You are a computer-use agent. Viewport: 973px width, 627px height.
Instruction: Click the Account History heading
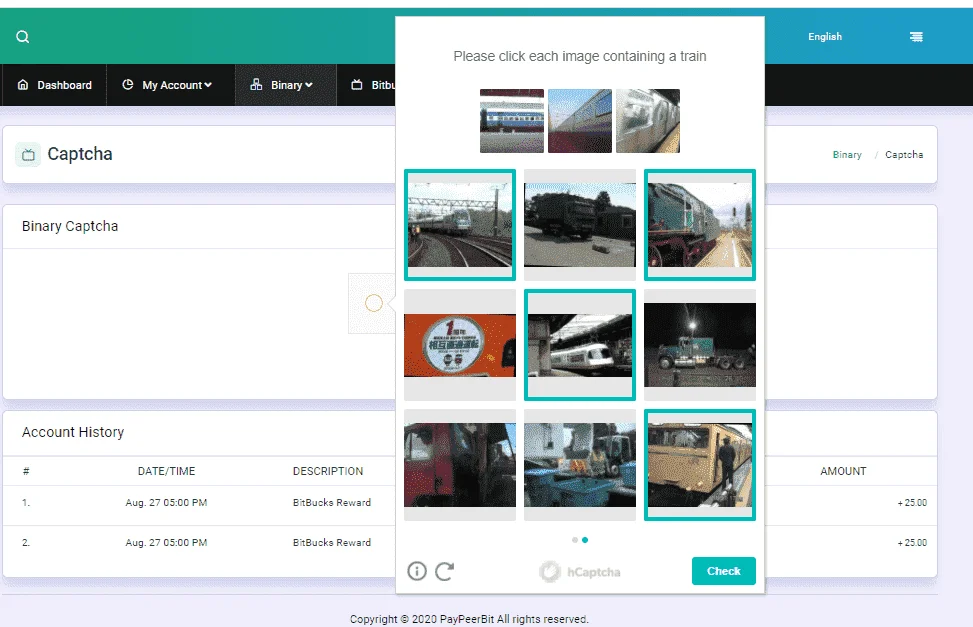73,432
